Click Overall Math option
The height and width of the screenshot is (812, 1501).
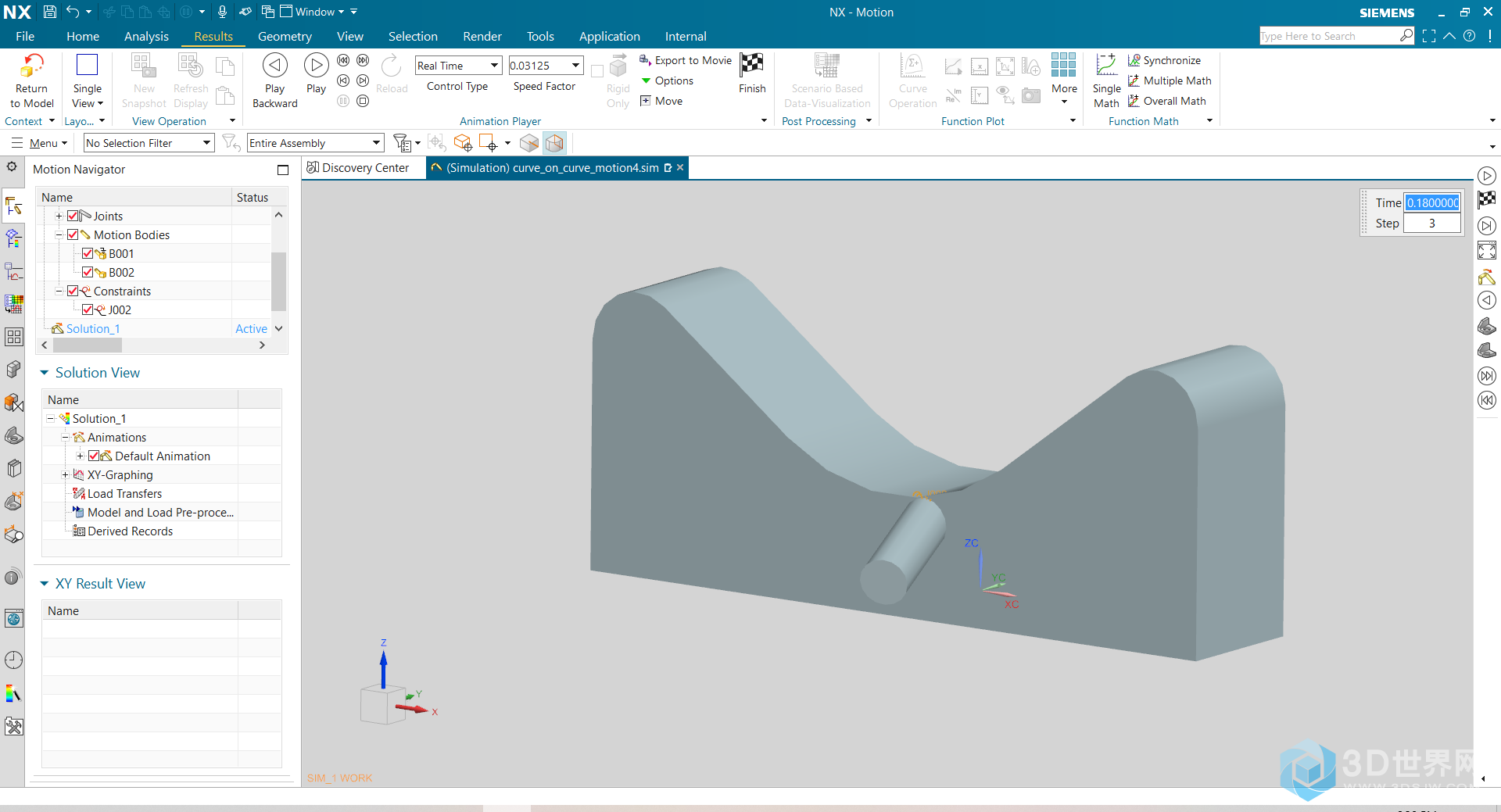click(1166, 101)
